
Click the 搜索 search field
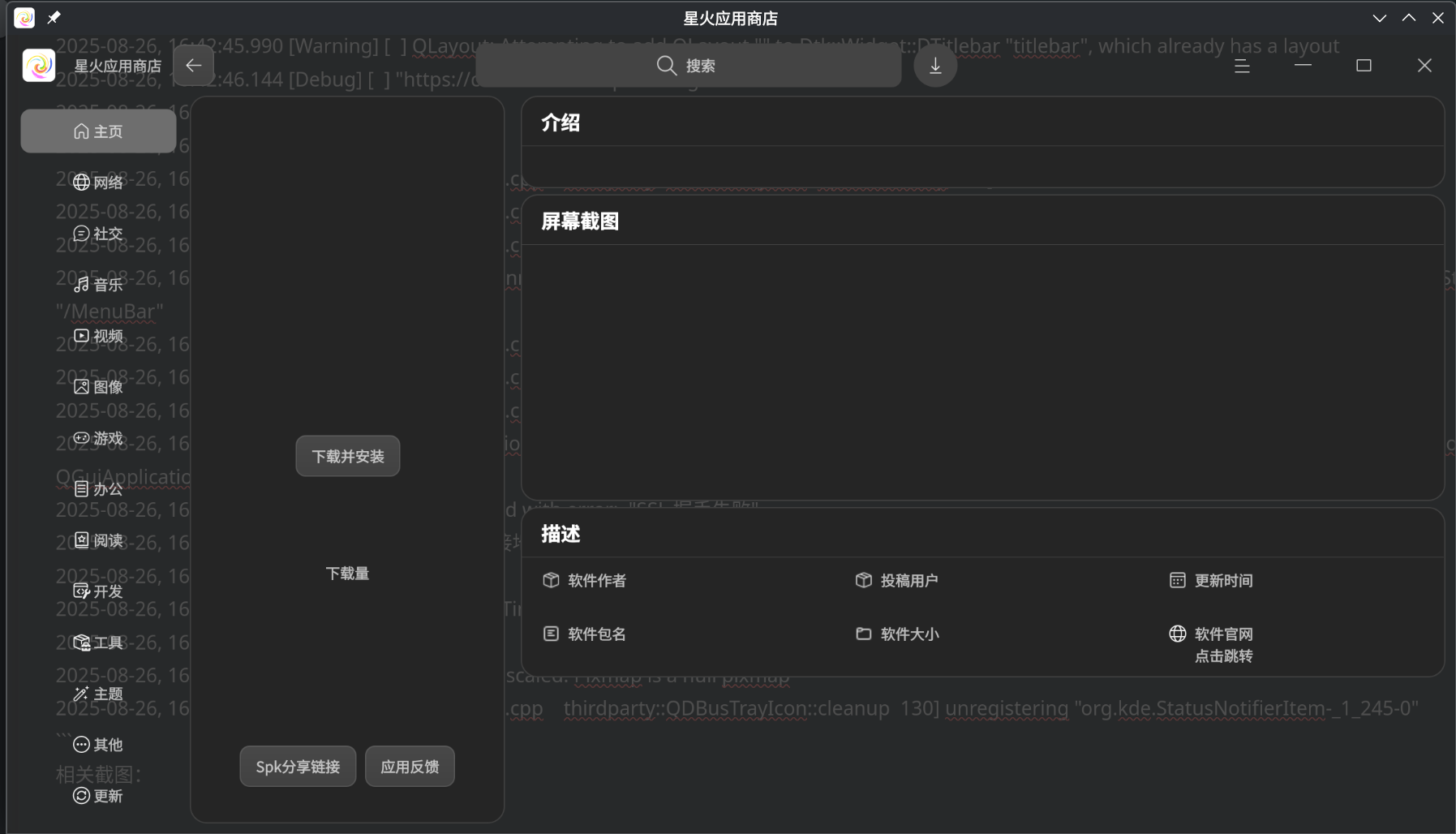[689, 66]
